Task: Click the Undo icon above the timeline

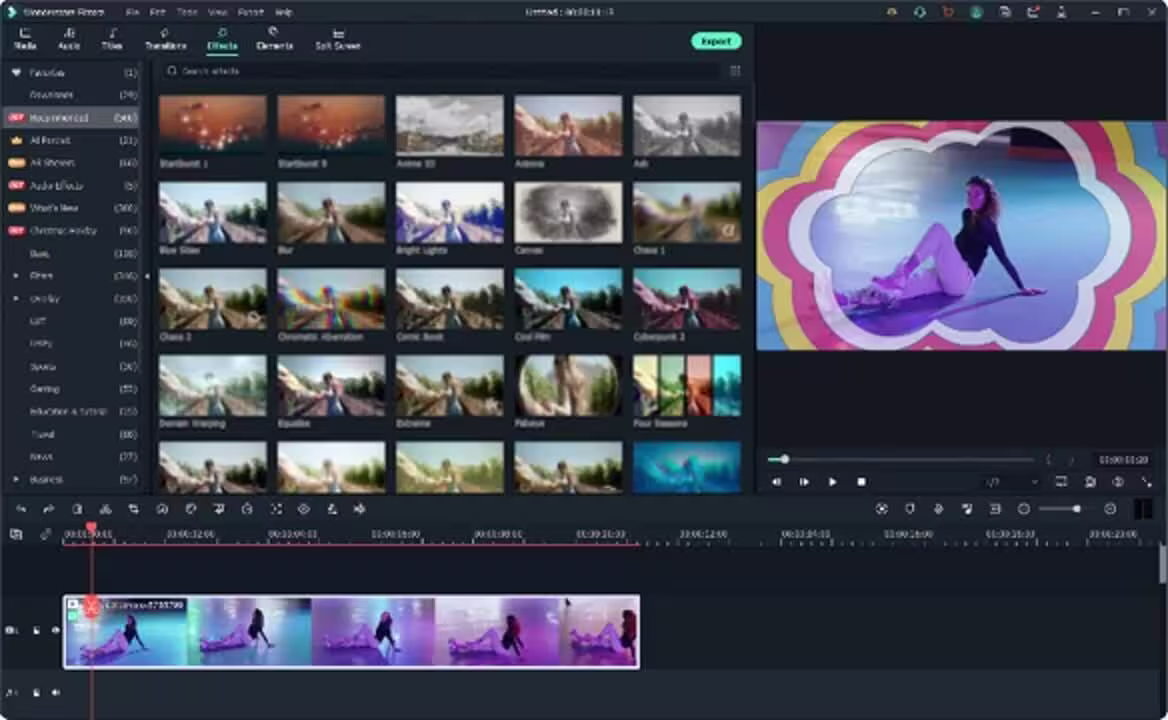Action: click(x=21, y=509)
